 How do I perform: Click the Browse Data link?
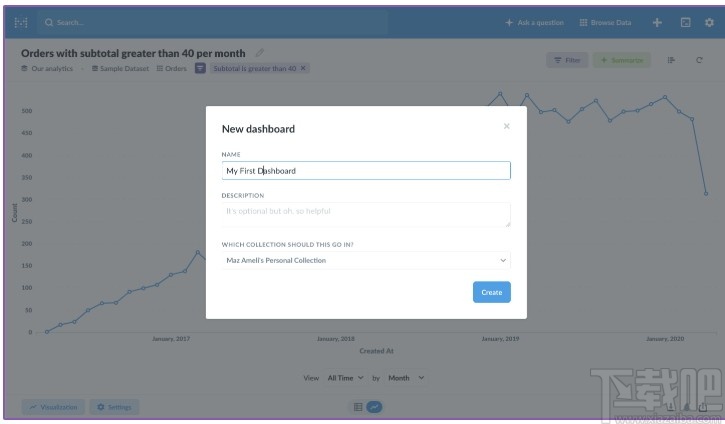(605, 22)
